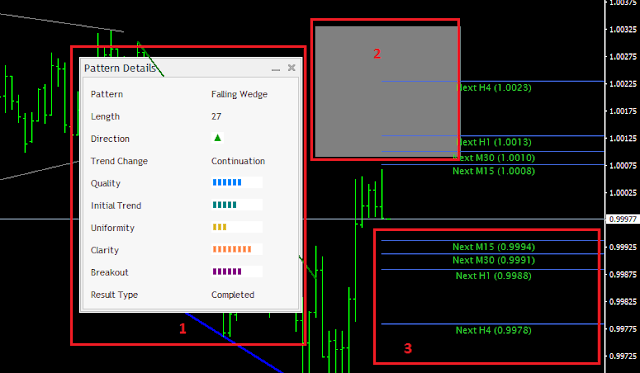Close the Pattern Details panel

pyautogui.click(x=291, y=68)
